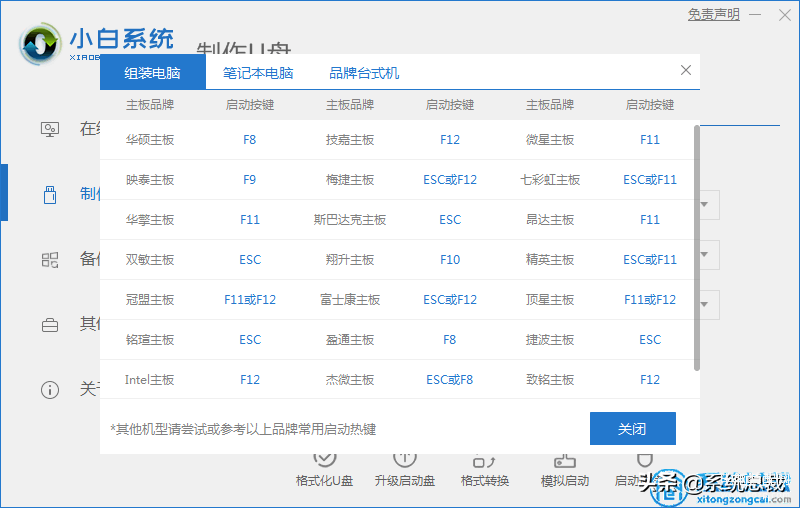800x508 pixels.
Task: Click the F11 key for 微星主板
Action: pos(650,140)
